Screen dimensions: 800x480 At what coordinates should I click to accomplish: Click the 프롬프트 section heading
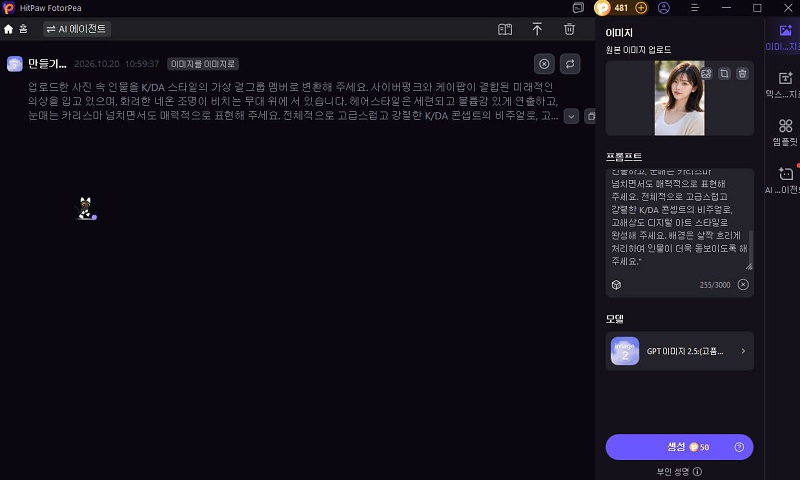pos(623,157)
